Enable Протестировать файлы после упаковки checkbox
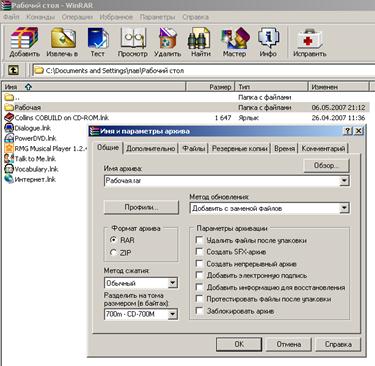 tap(199, 299)
